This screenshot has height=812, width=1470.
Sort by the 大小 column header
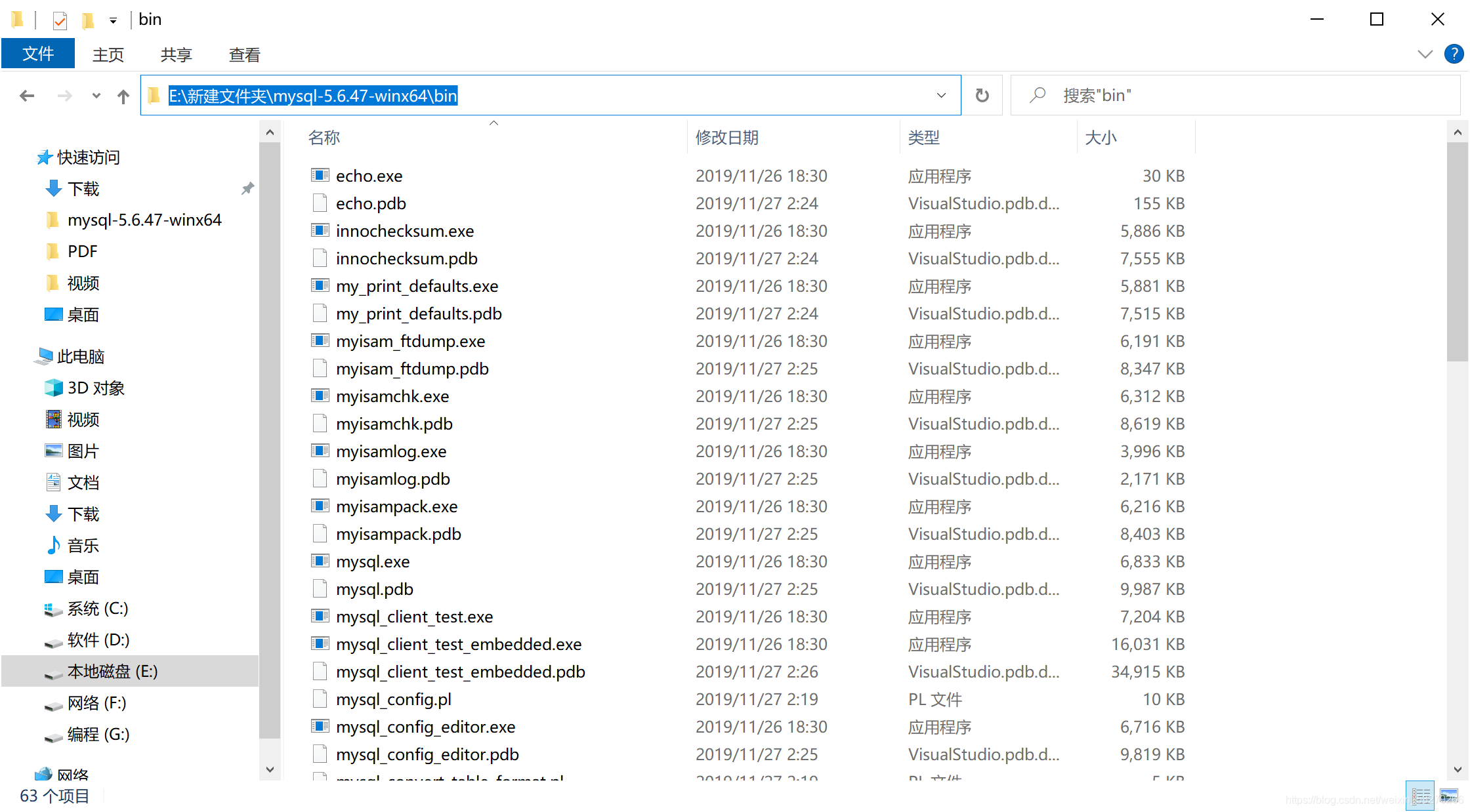[1101, 138]
